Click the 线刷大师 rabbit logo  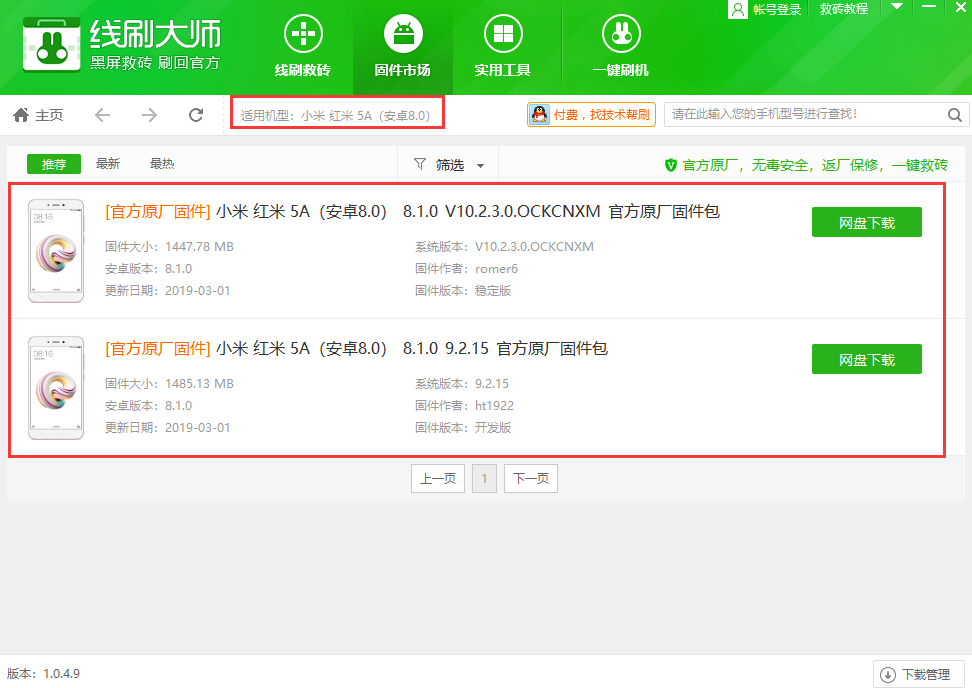[x=51, y=45]
